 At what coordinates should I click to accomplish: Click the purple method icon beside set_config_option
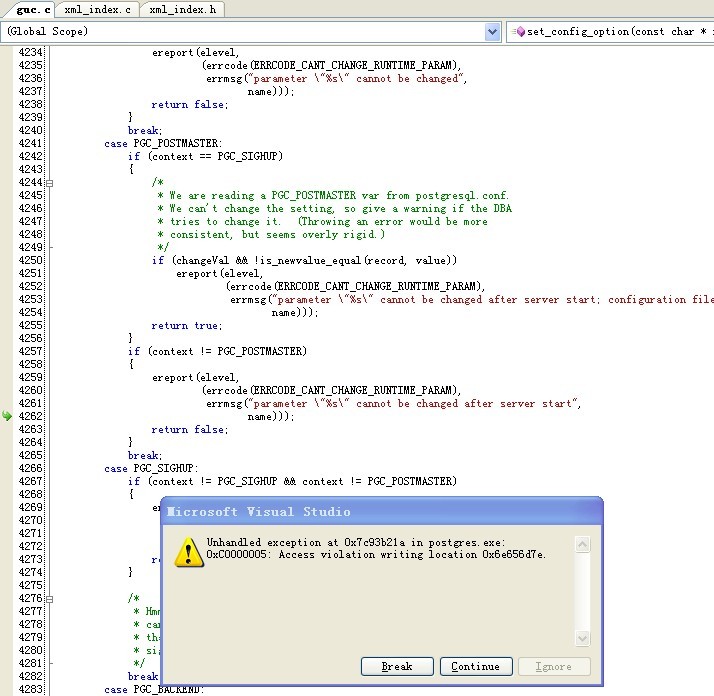[x=520, y=32]
